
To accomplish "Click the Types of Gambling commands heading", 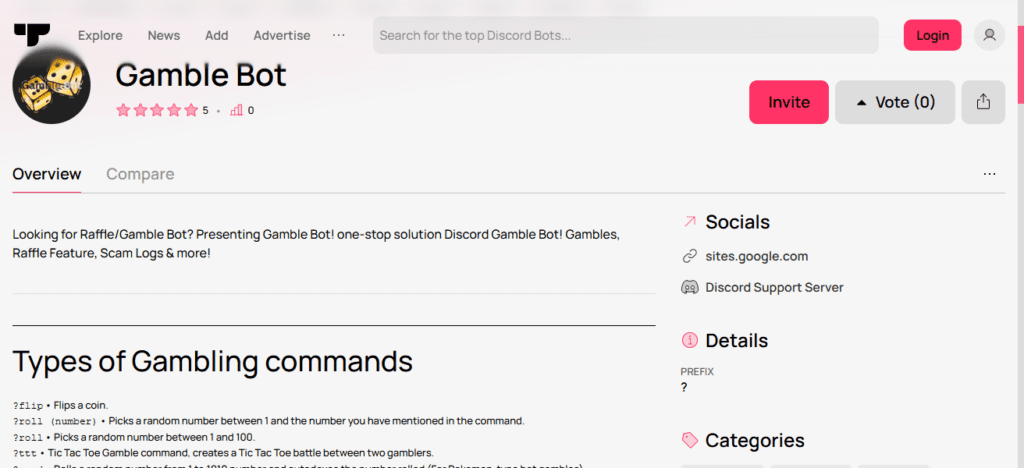I will coord(213,361).
